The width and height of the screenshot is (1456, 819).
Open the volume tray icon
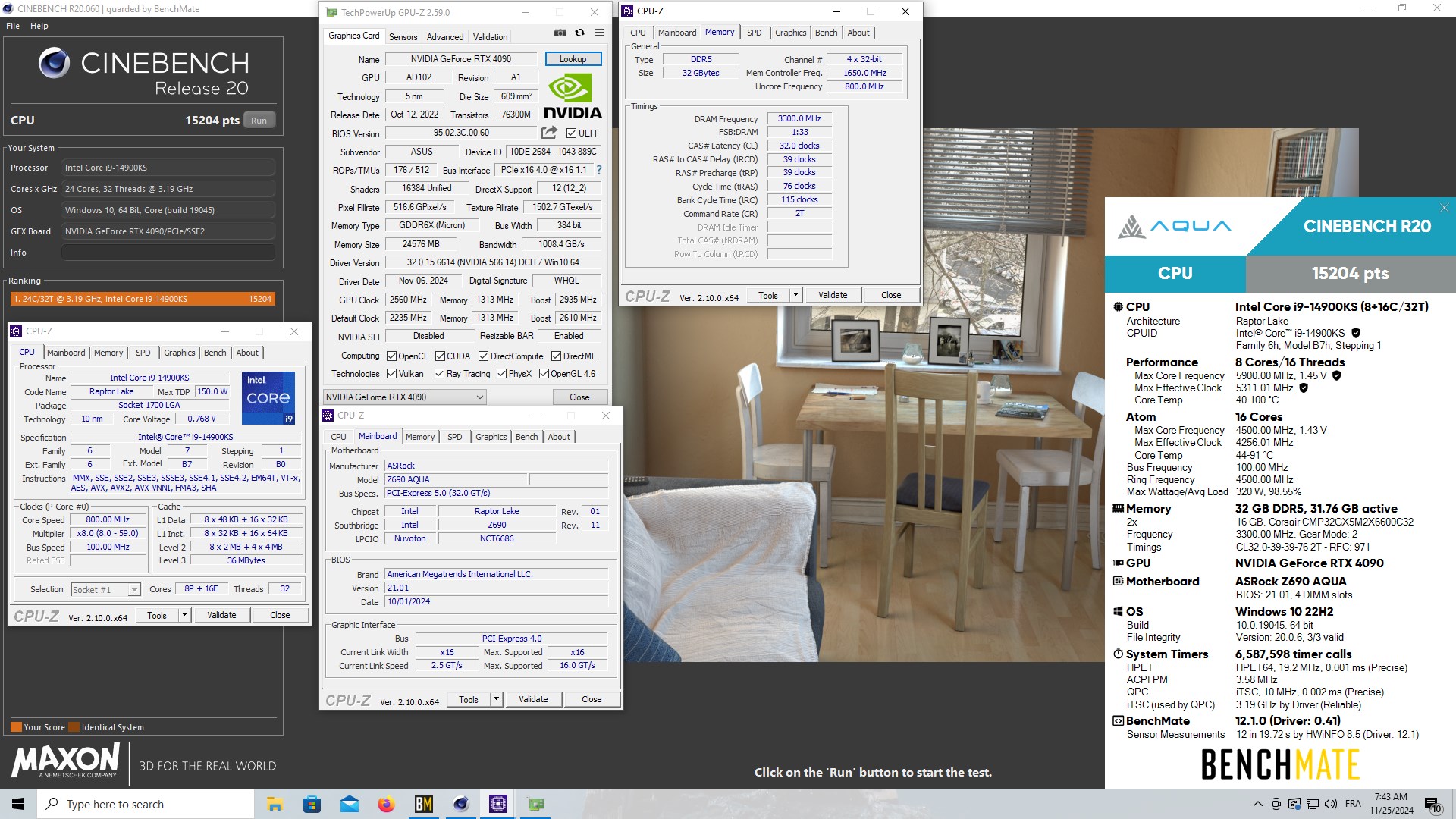point(1331,804)
